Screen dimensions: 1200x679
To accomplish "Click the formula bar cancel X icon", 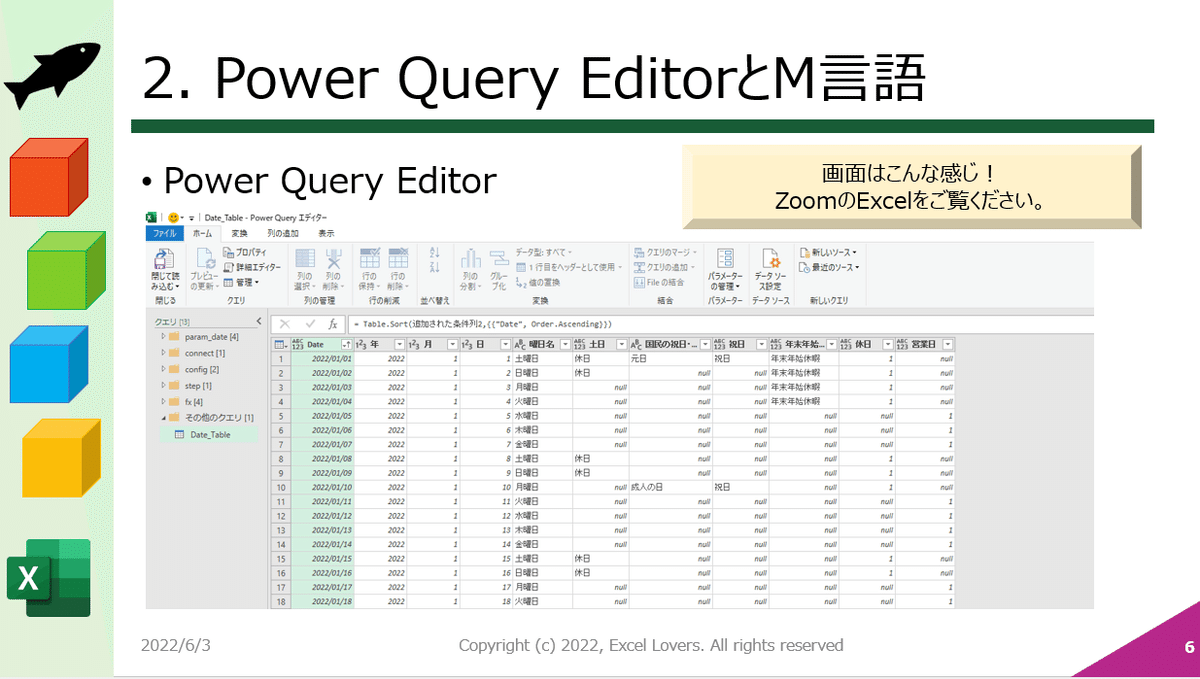I will (x=285, y=324).
